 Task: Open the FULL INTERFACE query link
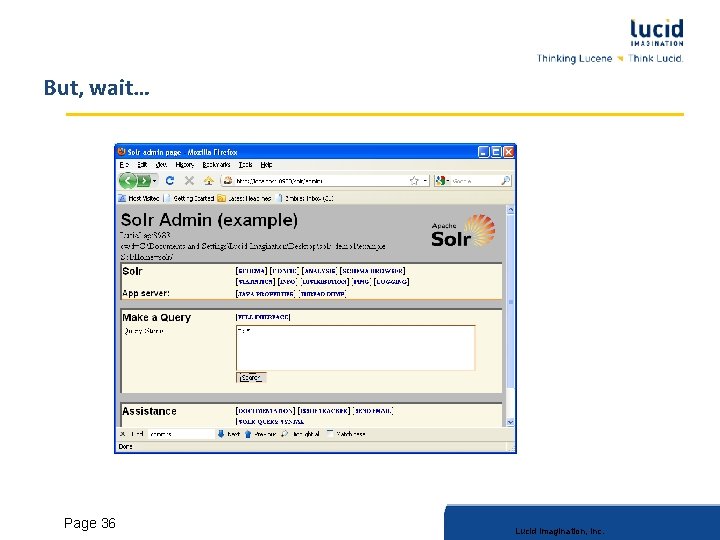pos(263,317)
